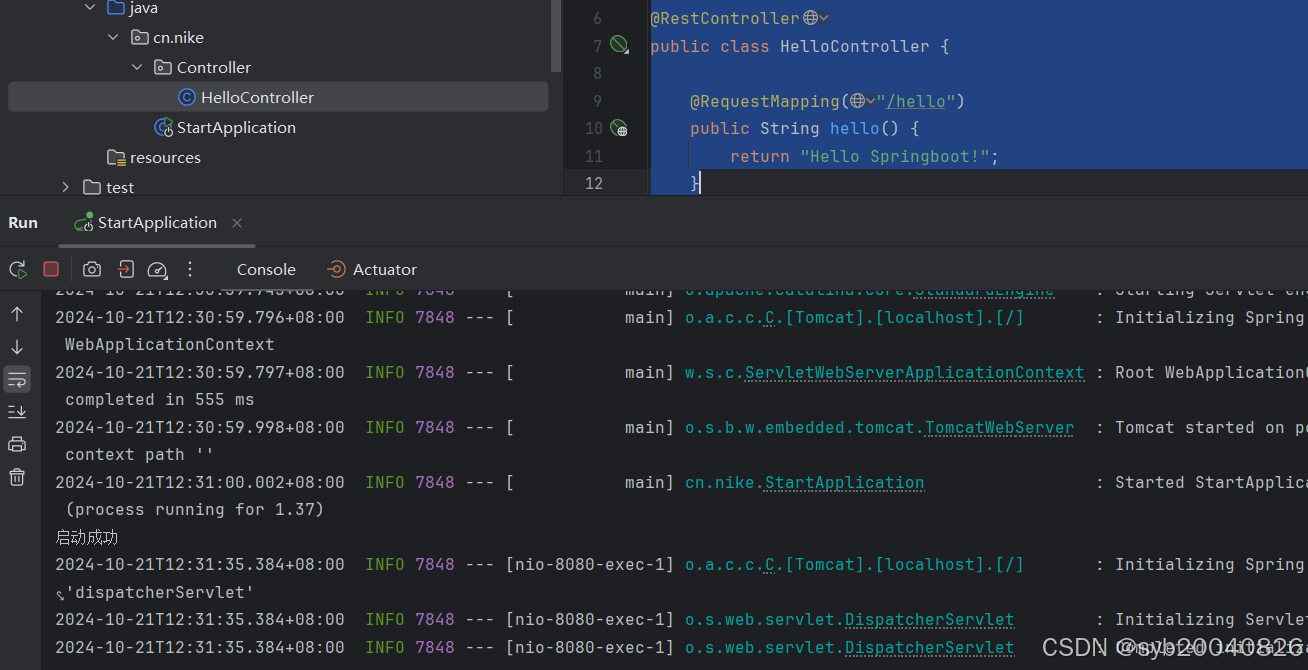Switch to the Console tab
The height and width of the screenshot is (670, 1308).
point(266,269)
